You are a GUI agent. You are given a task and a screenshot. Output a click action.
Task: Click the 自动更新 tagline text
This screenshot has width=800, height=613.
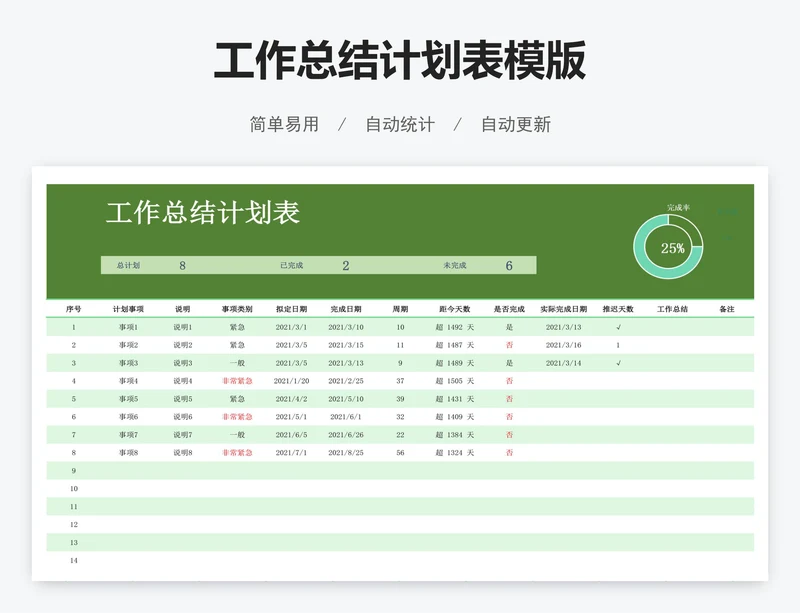516,125
